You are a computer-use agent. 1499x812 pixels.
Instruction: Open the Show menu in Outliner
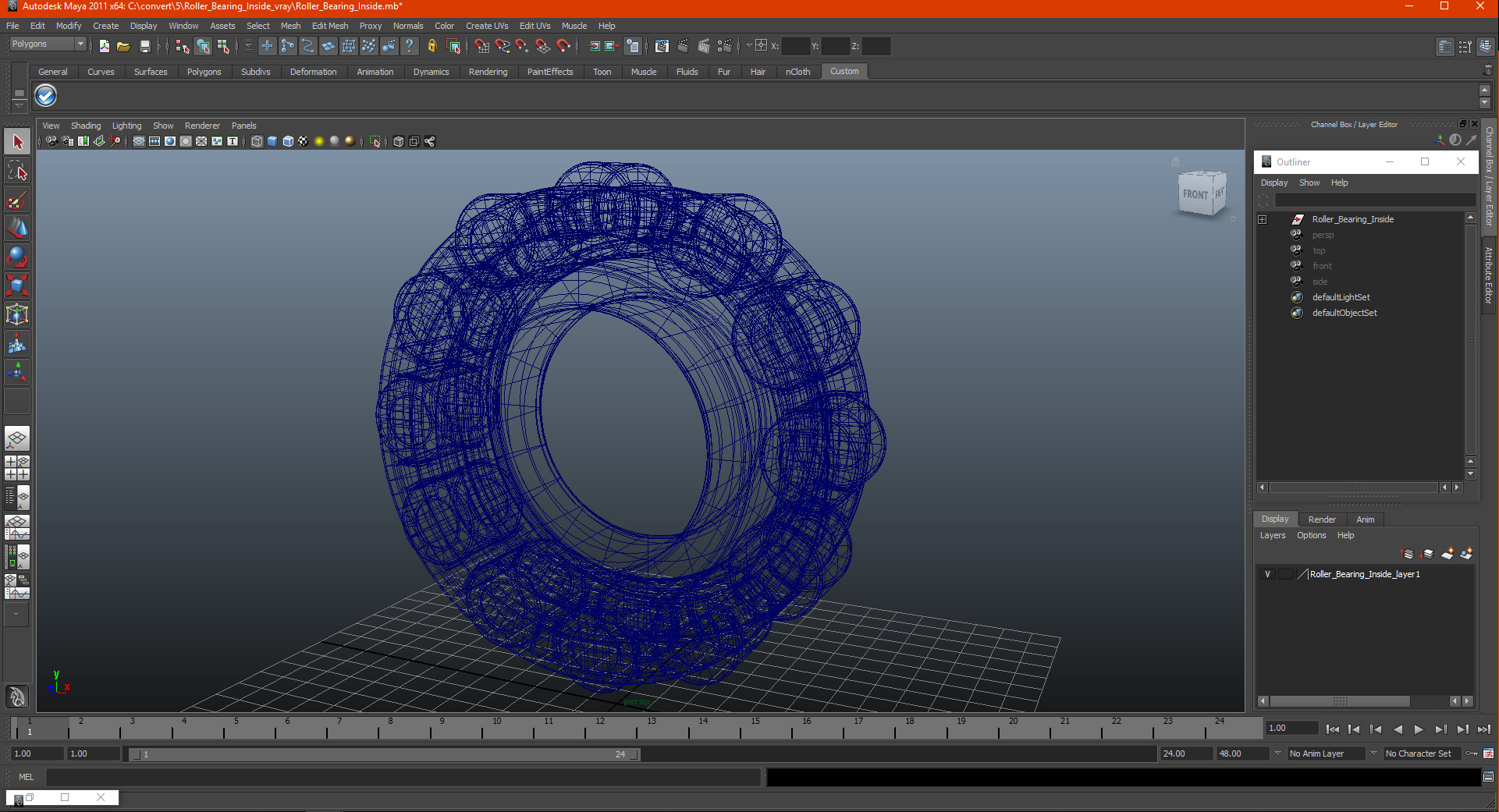[x=1309, y=183]
